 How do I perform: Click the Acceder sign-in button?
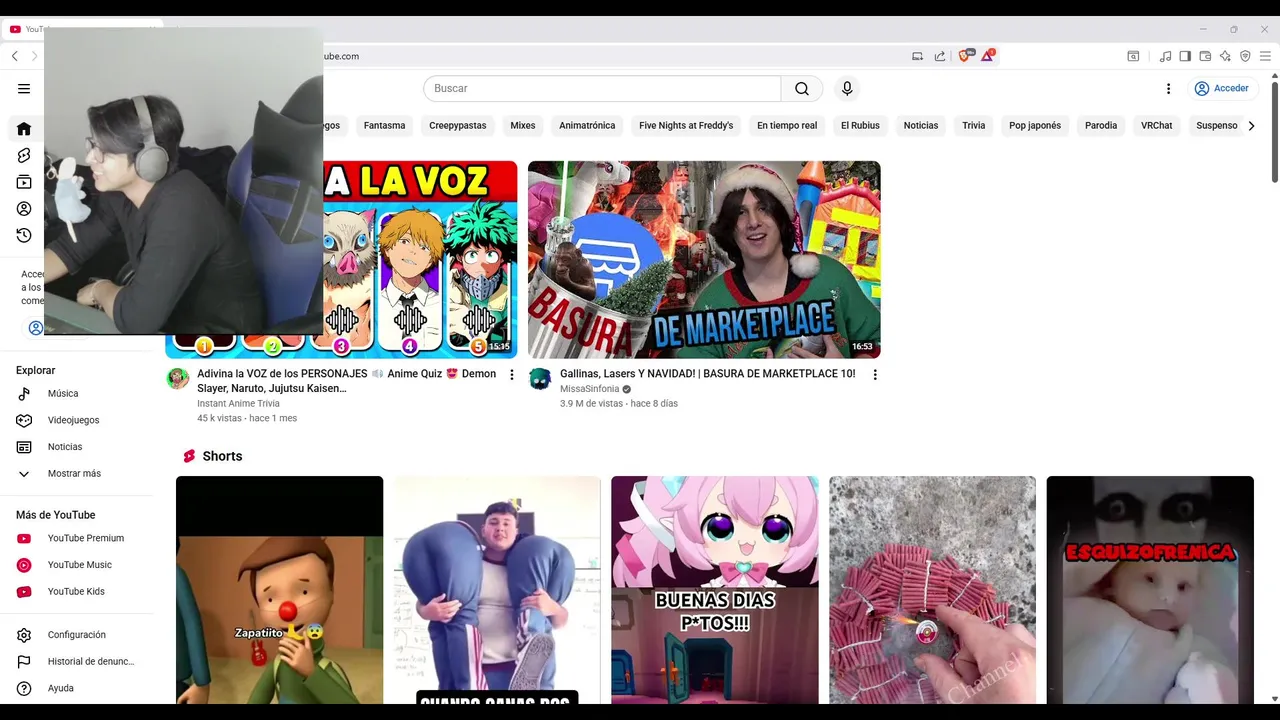[1221, 89]
